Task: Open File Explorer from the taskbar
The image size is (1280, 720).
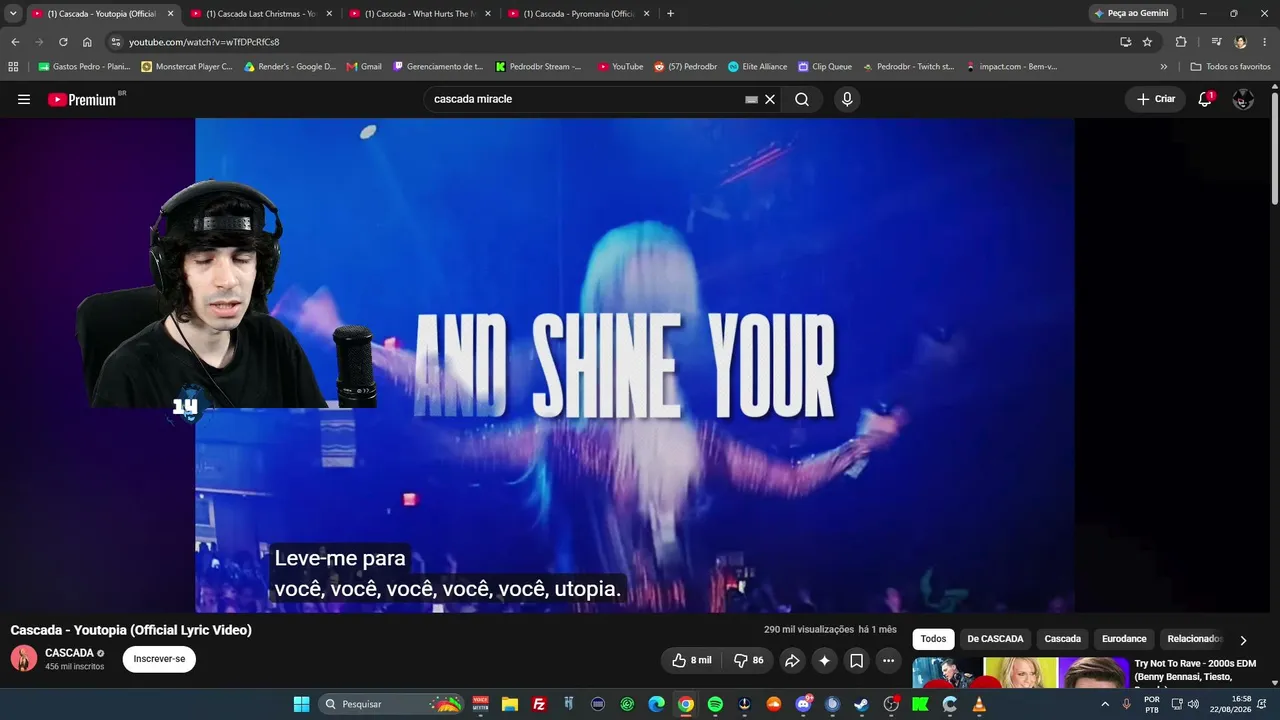Action: [510, 704]
